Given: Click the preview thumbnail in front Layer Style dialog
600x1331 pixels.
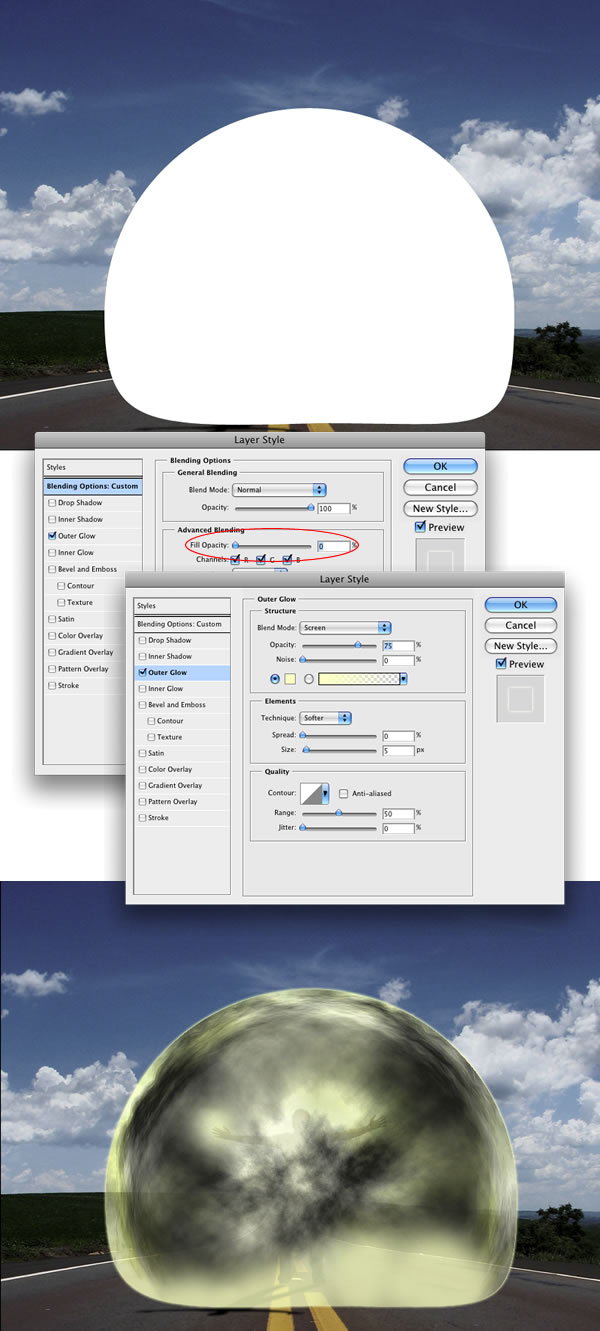Looking at the screenshot, I should 520,699.
